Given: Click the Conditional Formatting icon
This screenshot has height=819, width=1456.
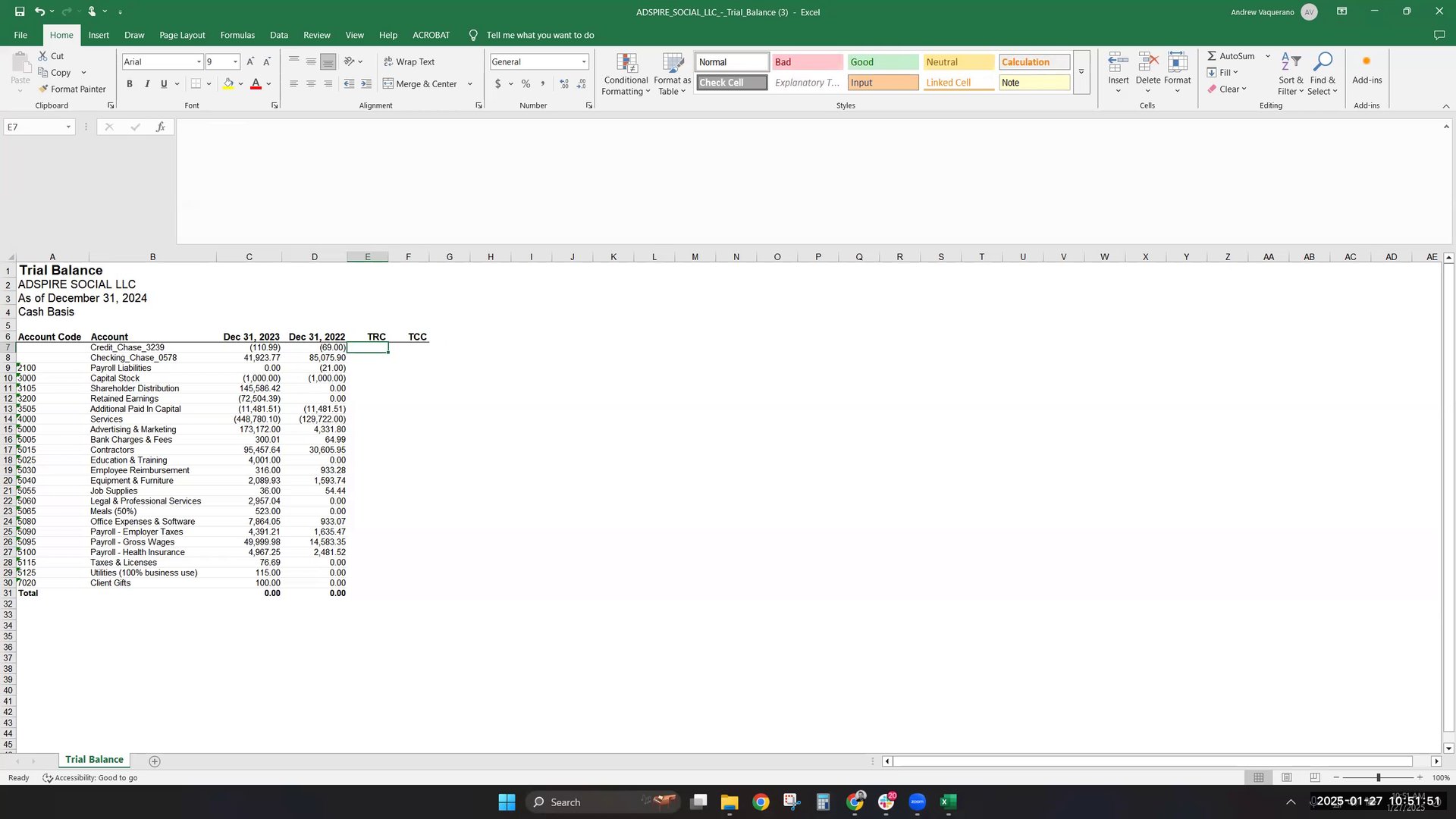Looking at the screenshot, I should pos(626,64).
